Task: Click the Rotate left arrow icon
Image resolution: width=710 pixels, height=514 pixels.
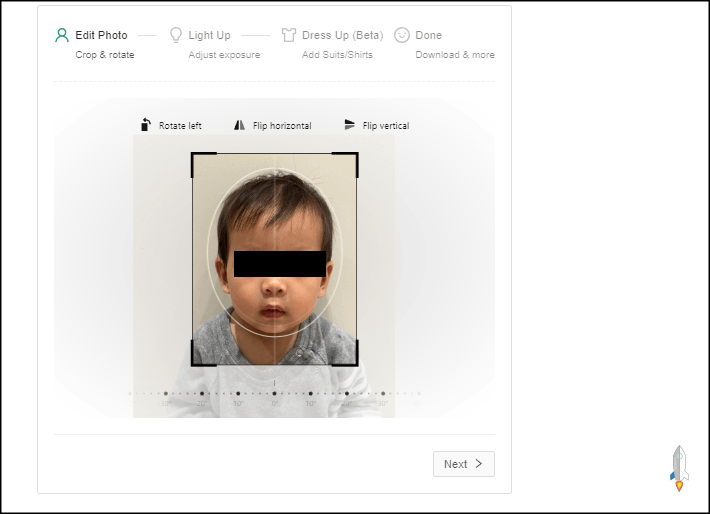Action: pos(145,125)
